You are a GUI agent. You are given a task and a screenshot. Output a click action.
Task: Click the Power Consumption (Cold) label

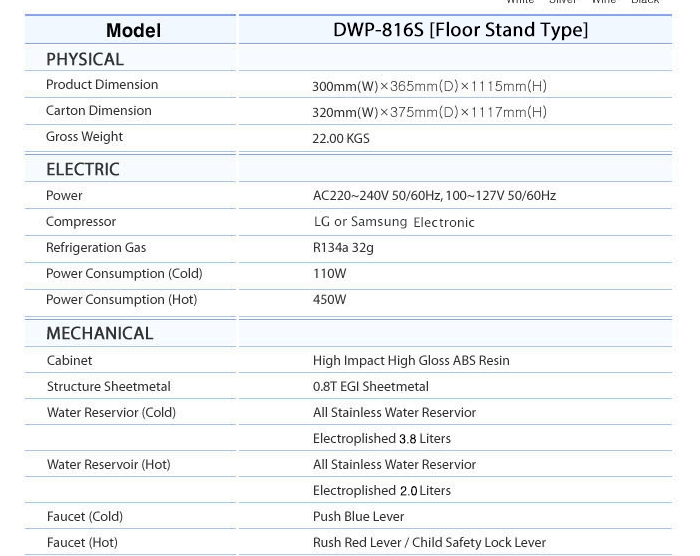[124, 274]
